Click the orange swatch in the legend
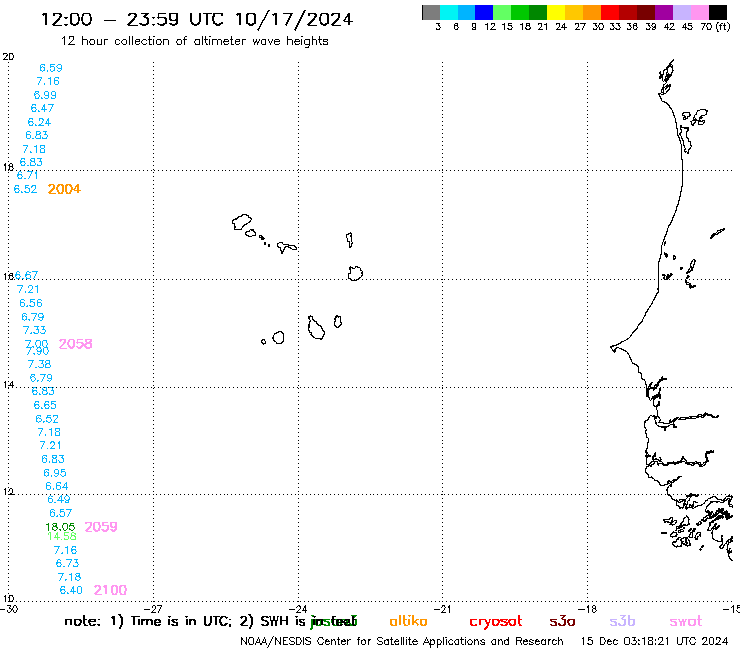The width and height of the screenshot is (740, 650). point(592,12)
